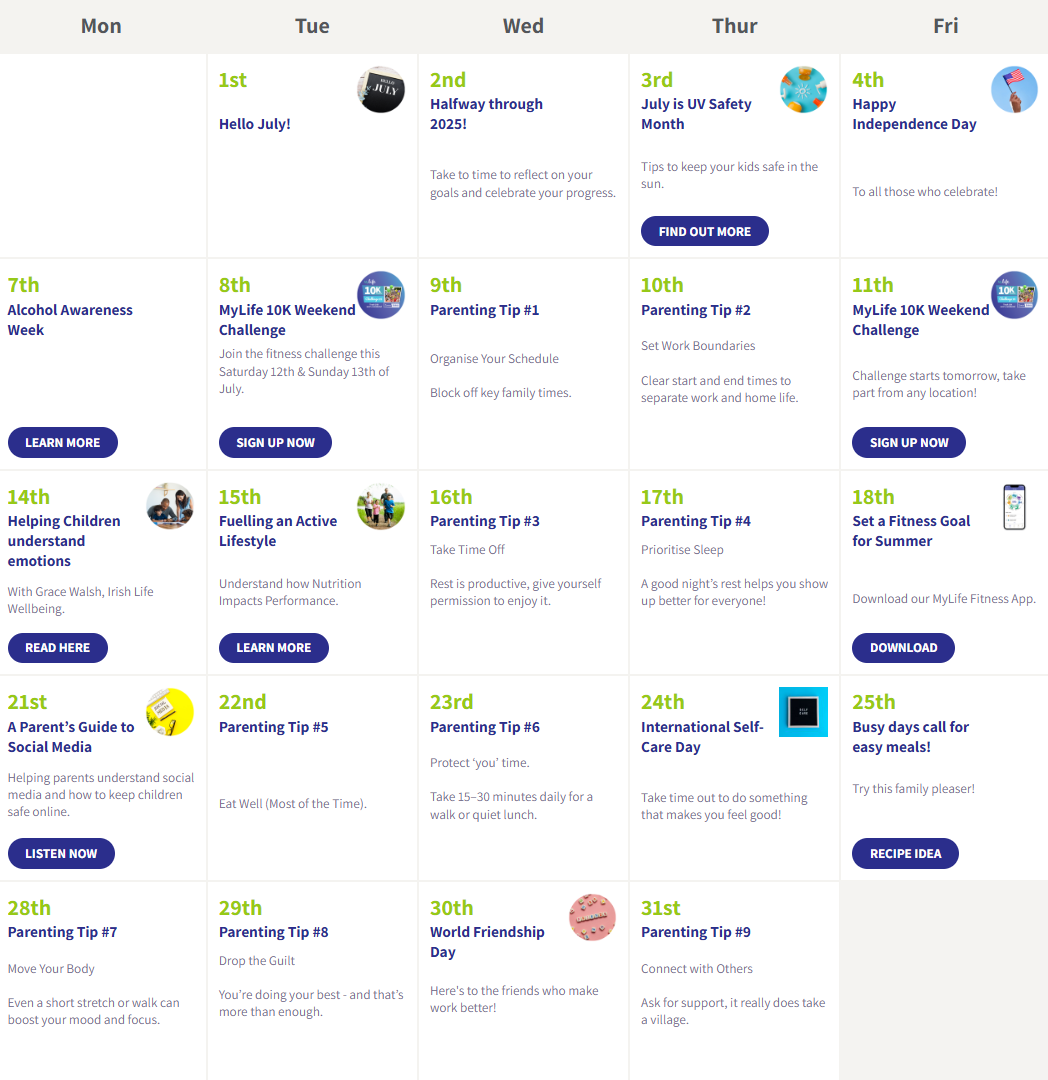Open Find Out More for UV Safety
Screen dimensions: 1048x1080
pos(704,231)
